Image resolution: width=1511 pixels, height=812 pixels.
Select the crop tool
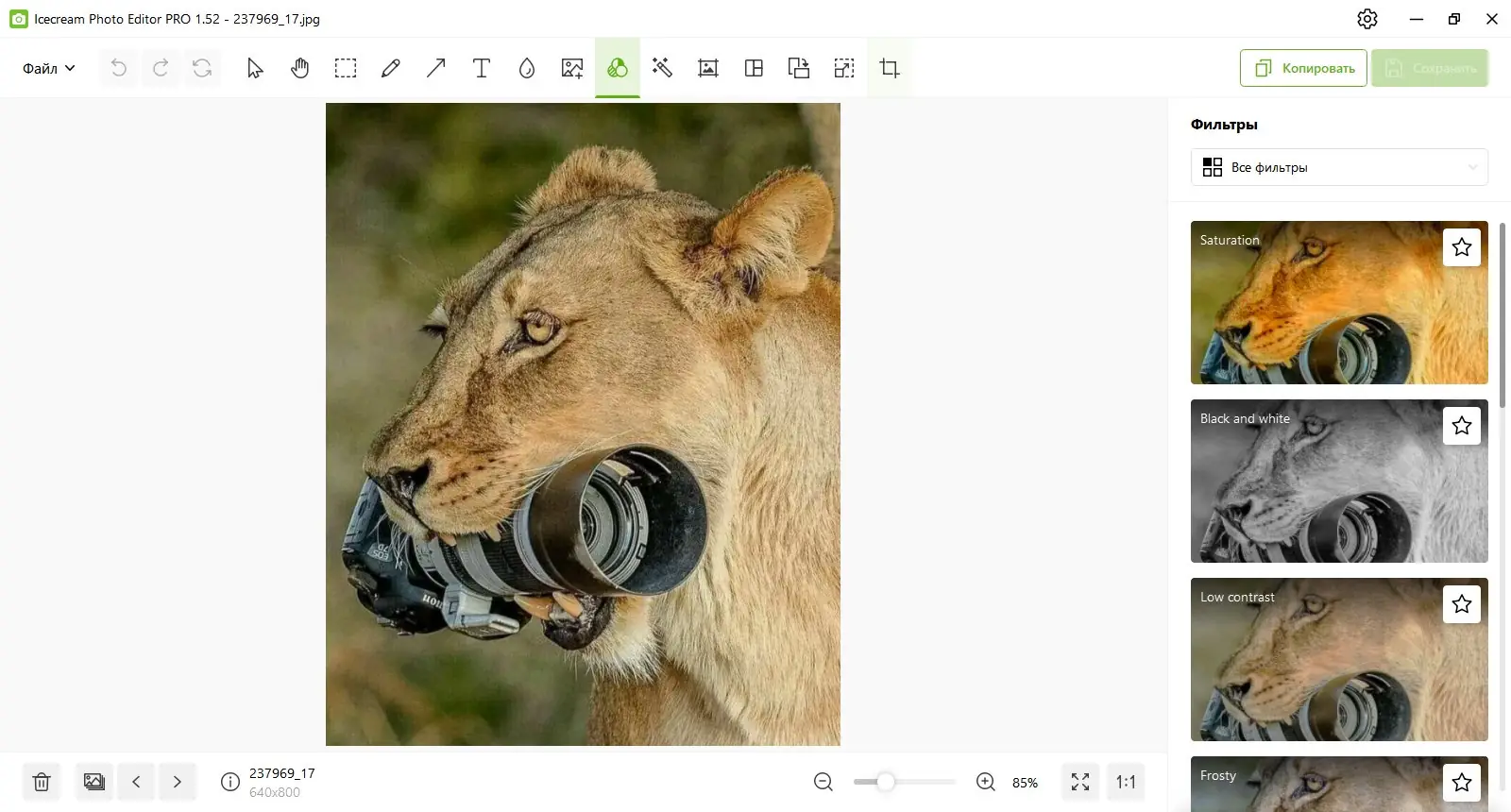[x=890, y=68]
